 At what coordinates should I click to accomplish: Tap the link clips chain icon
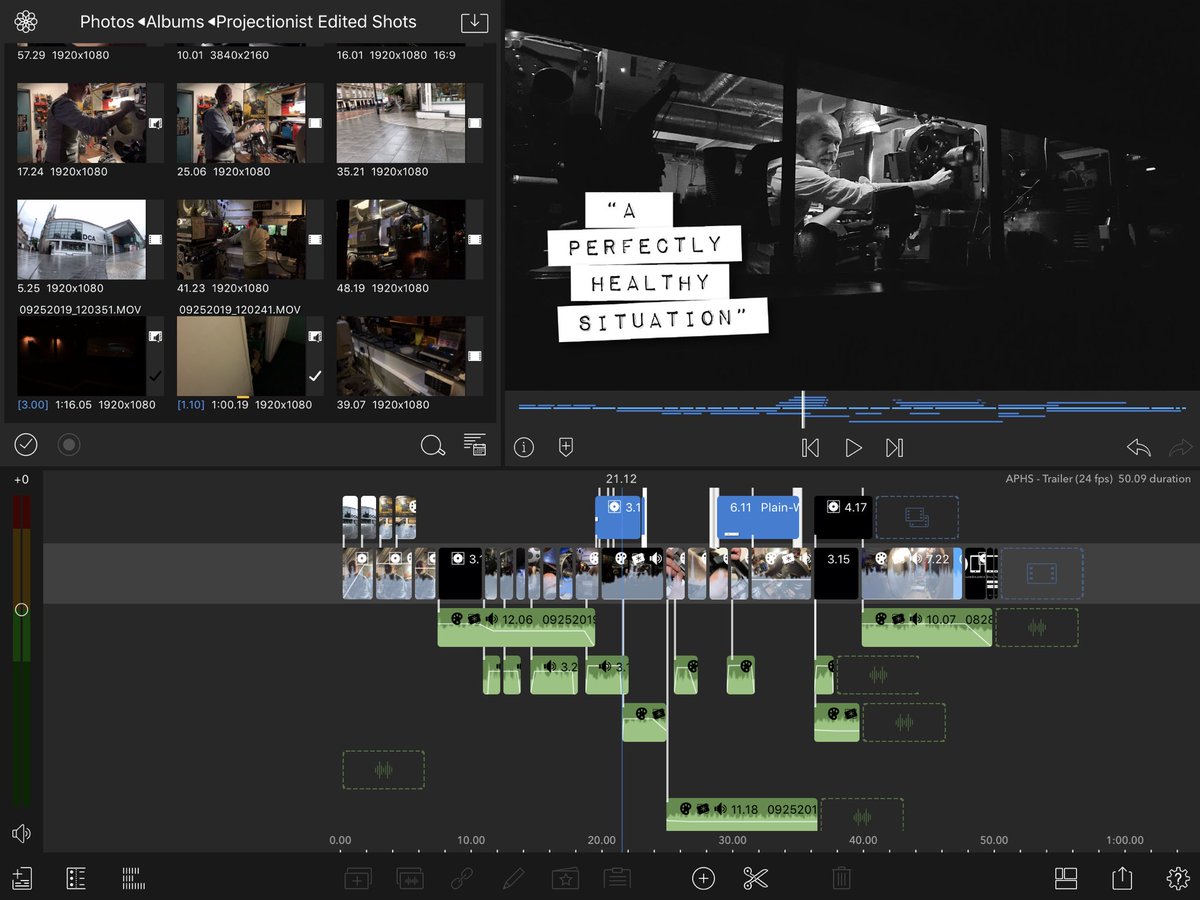(x=461, y=879)
